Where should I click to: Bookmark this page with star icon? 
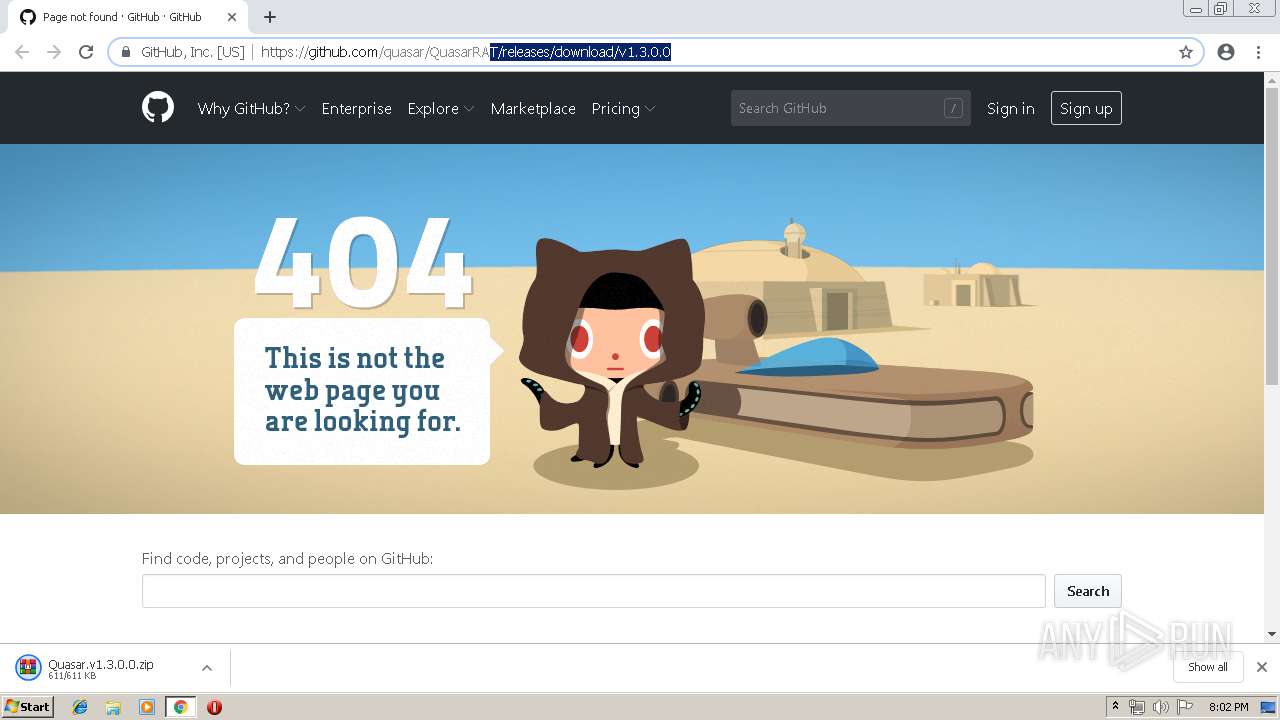(1186, 52)
